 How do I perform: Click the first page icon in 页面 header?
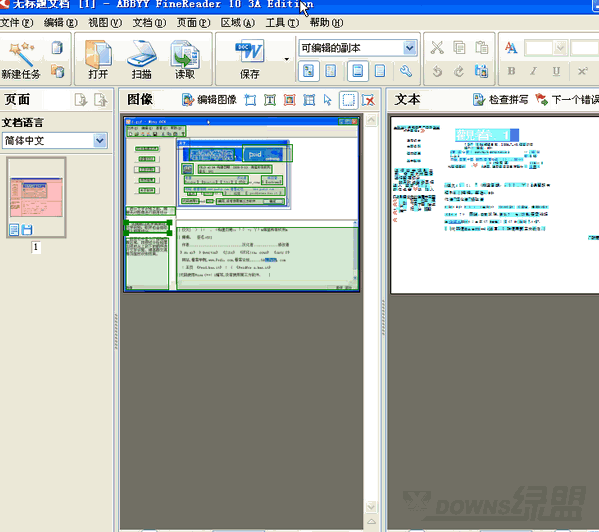(81, 100)
